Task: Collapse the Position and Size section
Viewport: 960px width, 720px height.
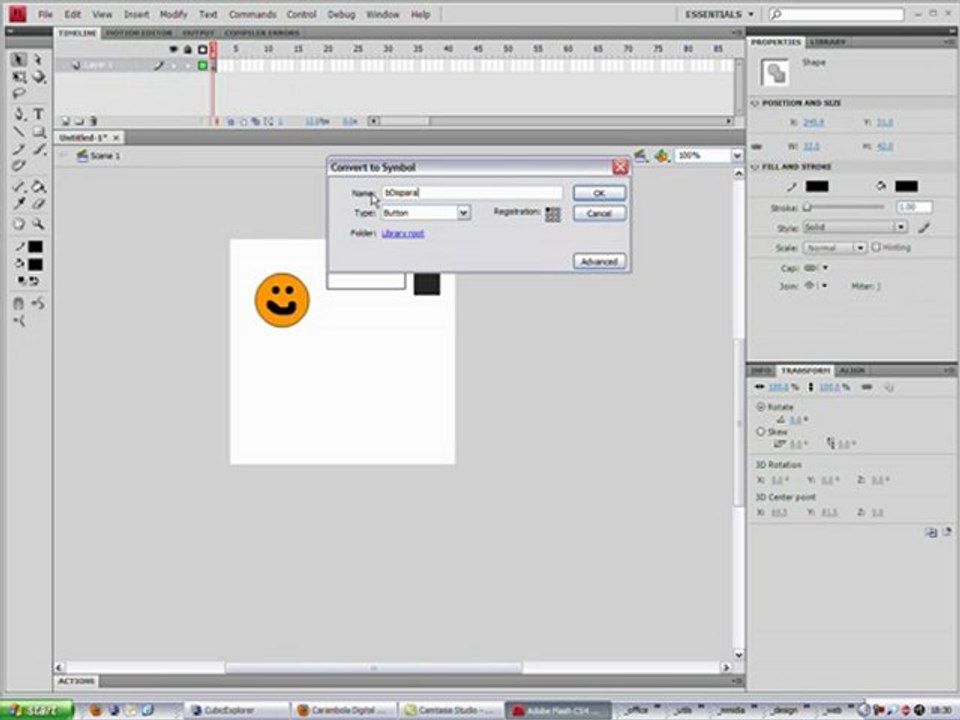Action: tap(755, 103)
